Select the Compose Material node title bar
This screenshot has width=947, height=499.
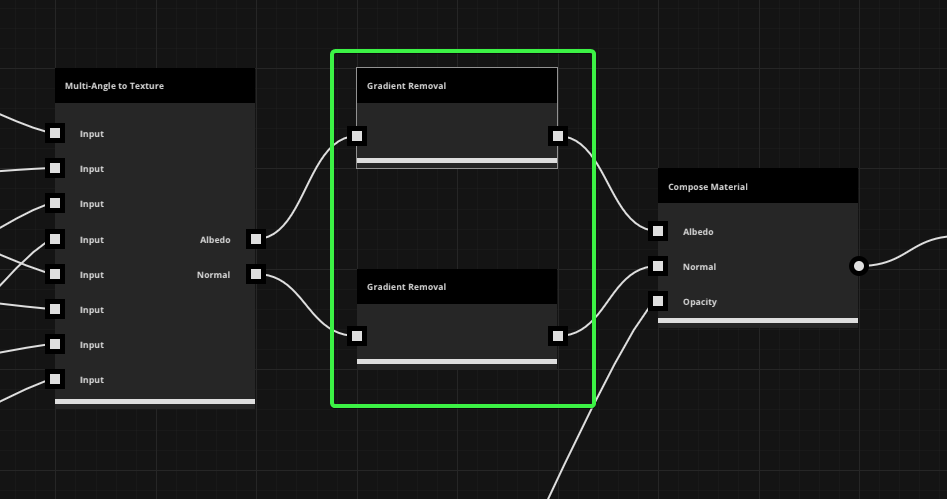[757, 187]
